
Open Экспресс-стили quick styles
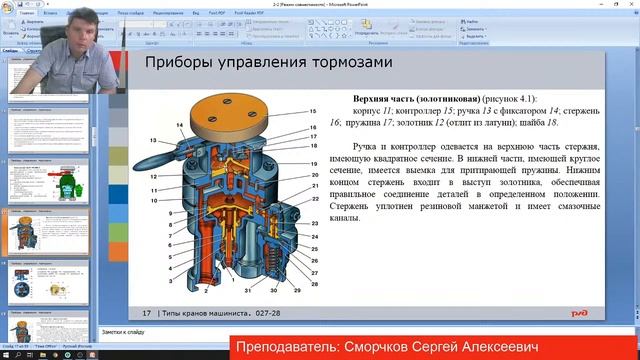[x=393, y=28]
